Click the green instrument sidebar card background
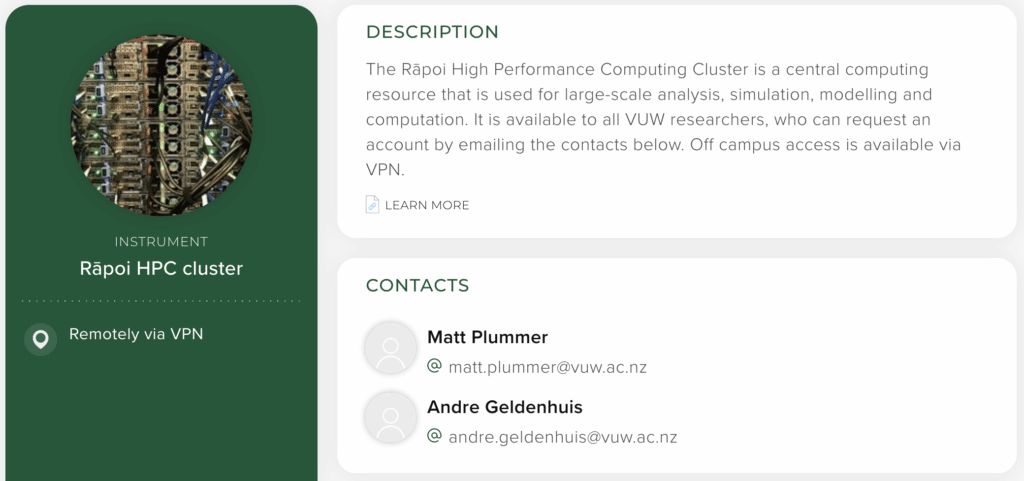The width and height of the screenshot is (1024, 481). coord(161,418)
